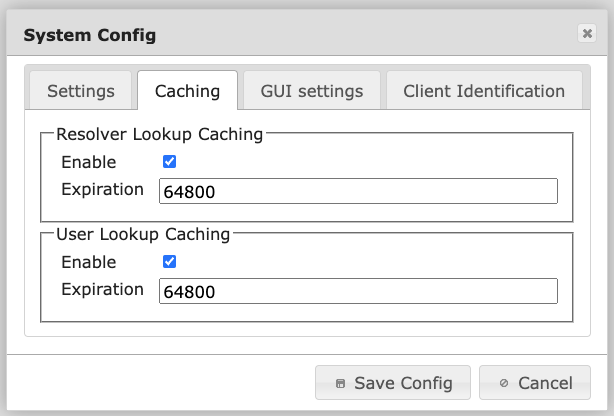Click the Resolver Lookup Caching group title
This screenshot has width=614, height=416.
(159, 133)
